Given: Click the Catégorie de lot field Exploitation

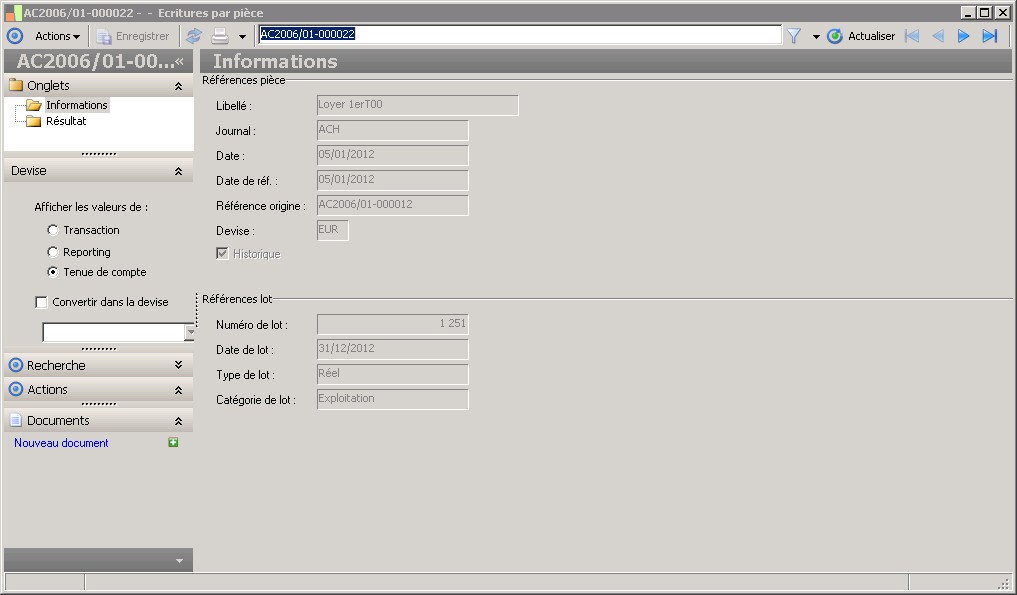Looking at the screenshot, I should click(x=392, y=399).
